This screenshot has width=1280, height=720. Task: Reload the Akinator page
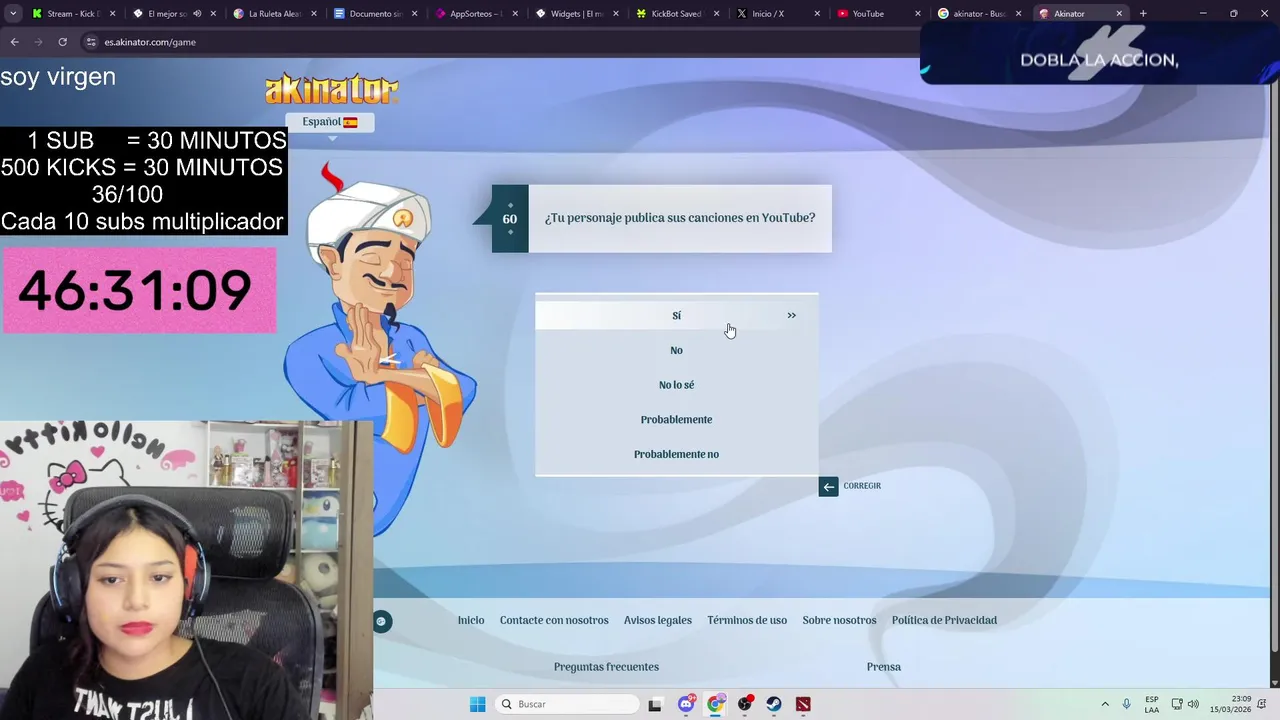62,42
